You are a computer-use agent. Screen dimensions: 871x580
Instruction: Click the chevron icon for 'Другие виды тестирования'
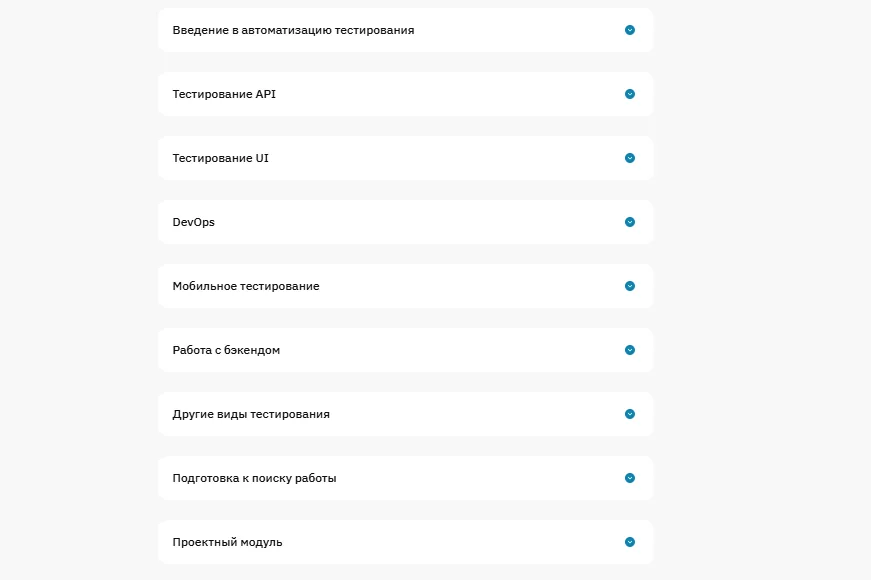629,413
